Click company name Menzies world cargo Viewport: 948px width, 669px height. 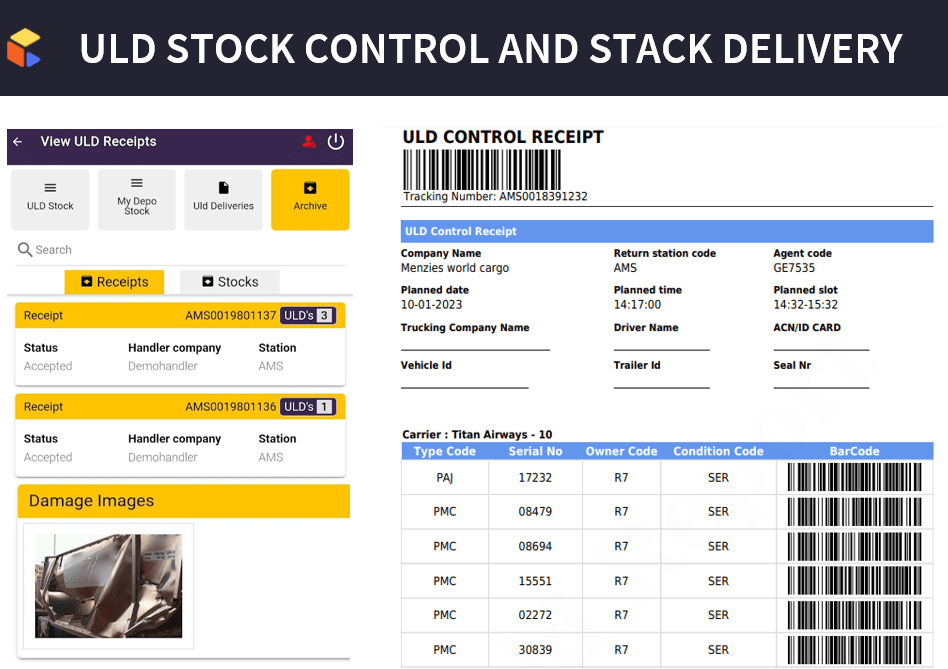coord(455,268)
